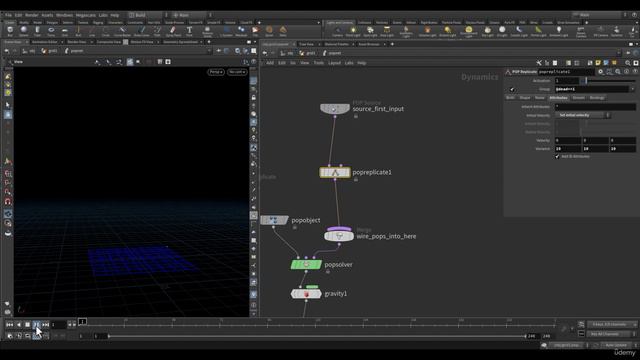Switch to the Shape parameter tab
Viewport: 640px width, 360px height.
[525, 98]
